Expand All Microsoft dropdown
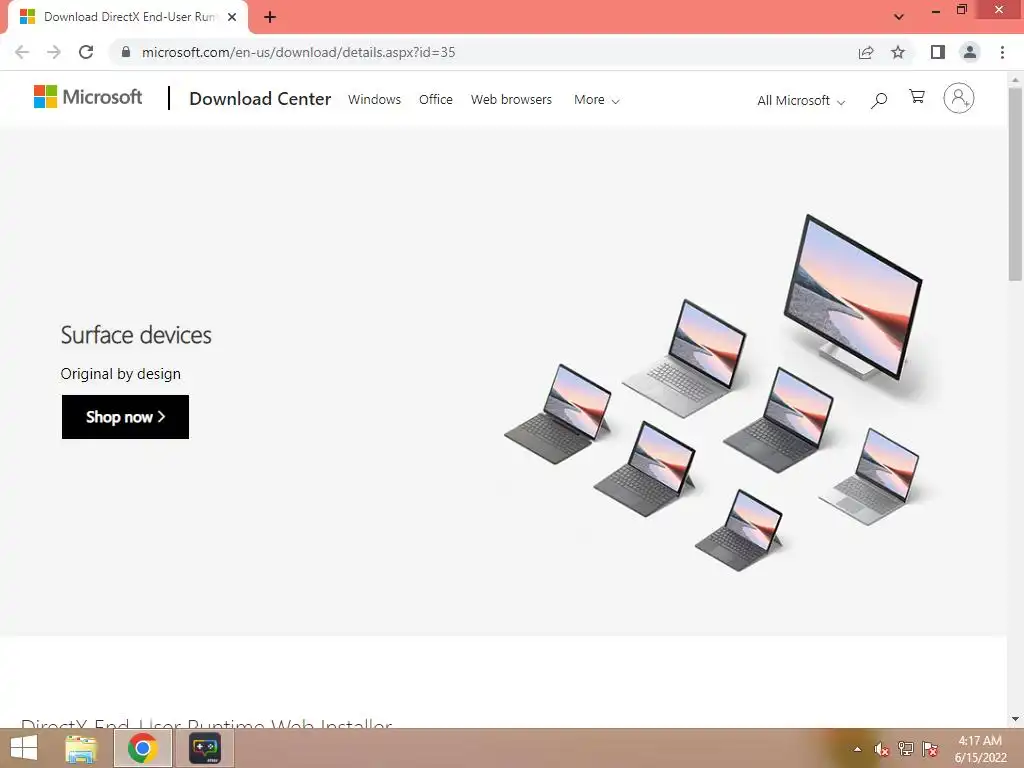The image size is (1024, 768). click(801, 101)
